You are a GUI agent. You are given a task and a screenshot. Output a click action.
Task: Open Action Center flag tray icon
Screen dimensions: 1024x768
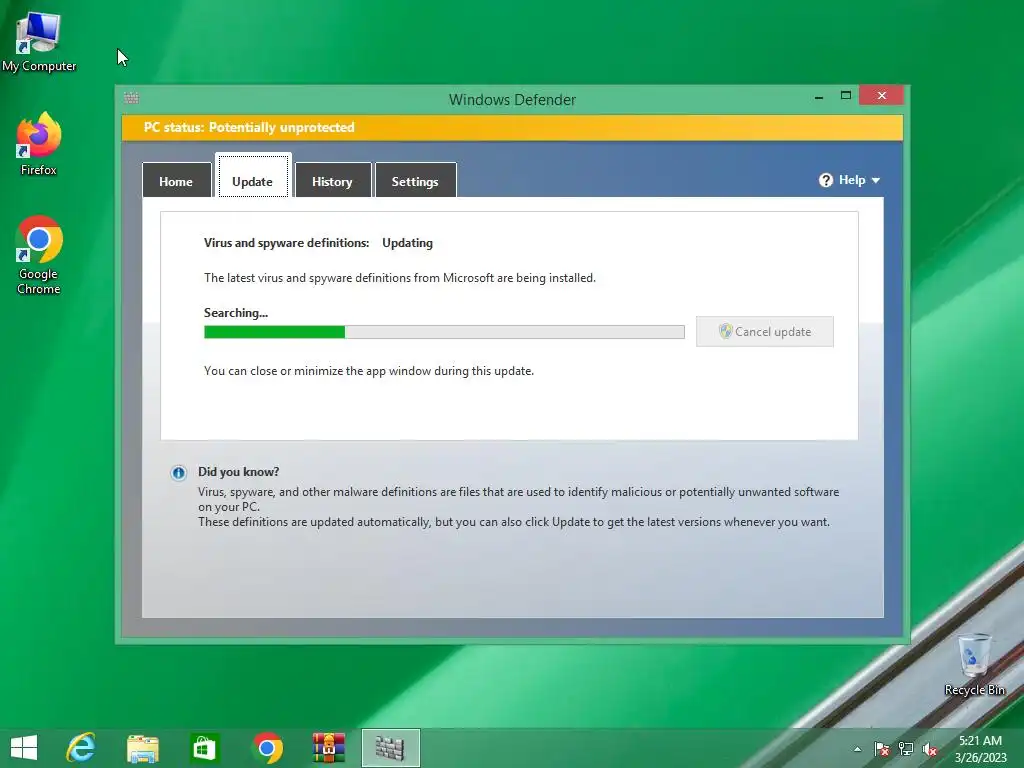coord(882,749)
